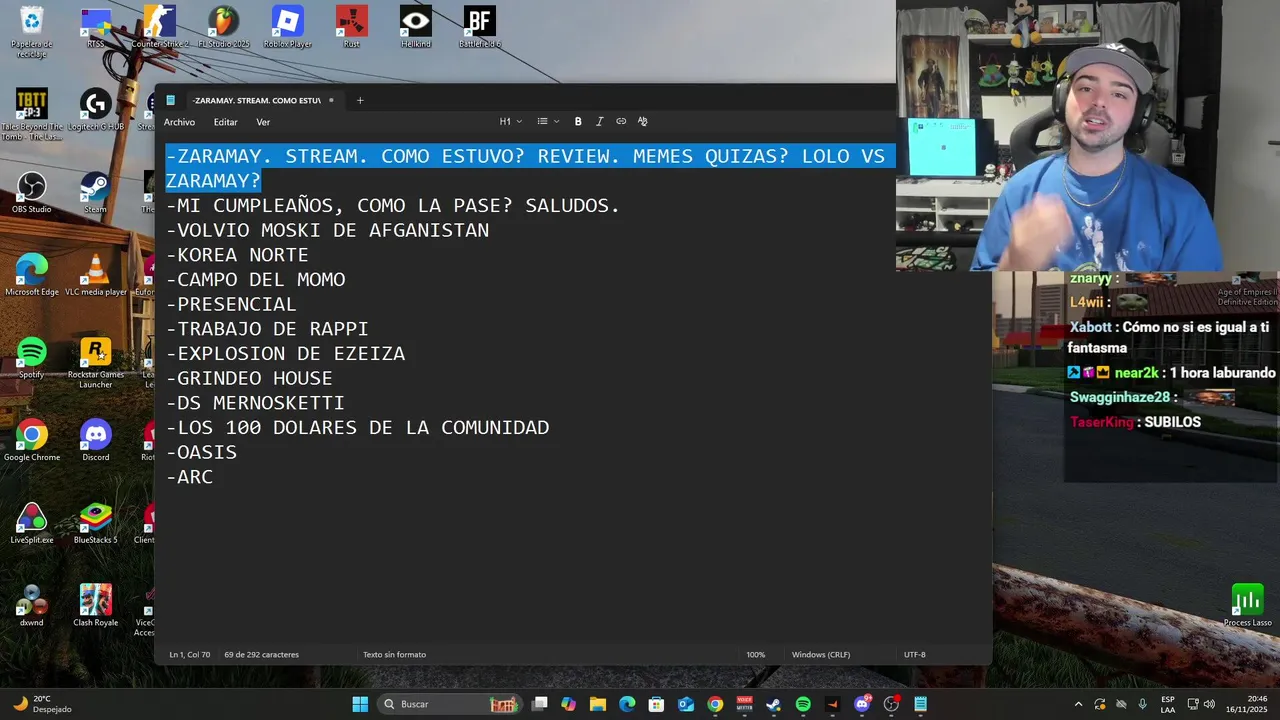Select the Rust desktop icon
This screenshot has width=1280, height=720.
(x=352, y=27)
